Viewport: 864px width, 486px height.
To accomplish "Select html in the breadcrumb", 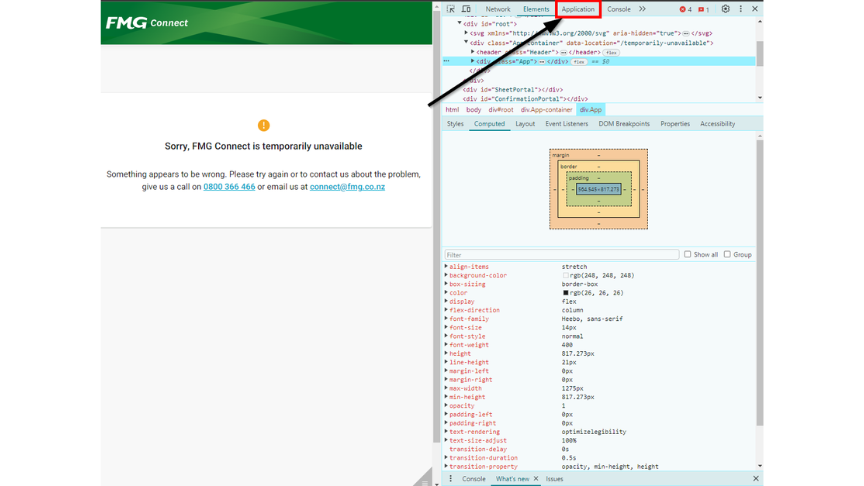I will click(x=452, y=110).
